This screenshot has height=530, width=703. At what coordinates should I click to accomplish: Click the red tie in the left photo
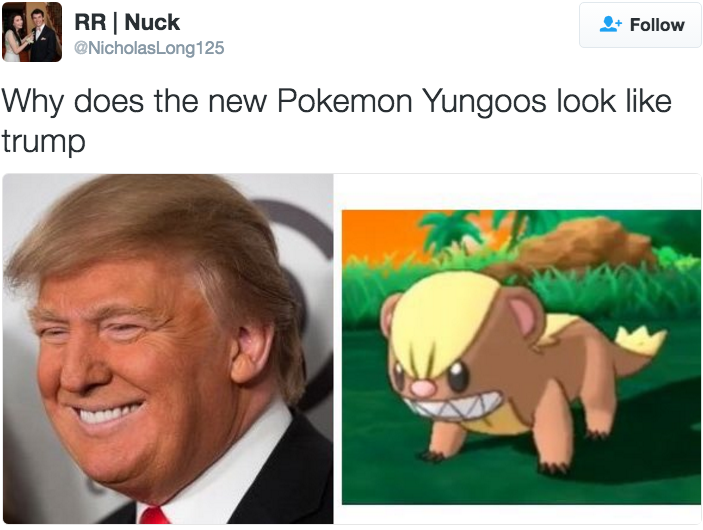(x=154, y=515)
